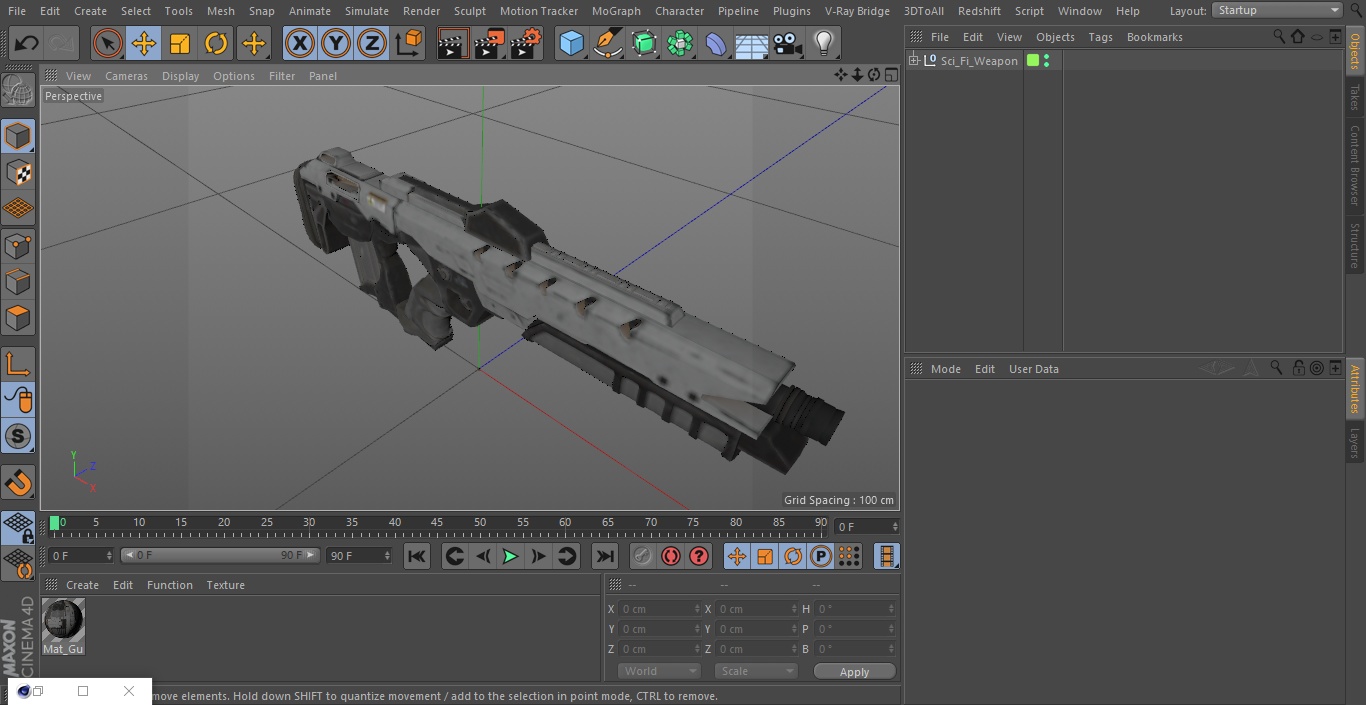Click the current frame 0 F field

pos(867,526)
